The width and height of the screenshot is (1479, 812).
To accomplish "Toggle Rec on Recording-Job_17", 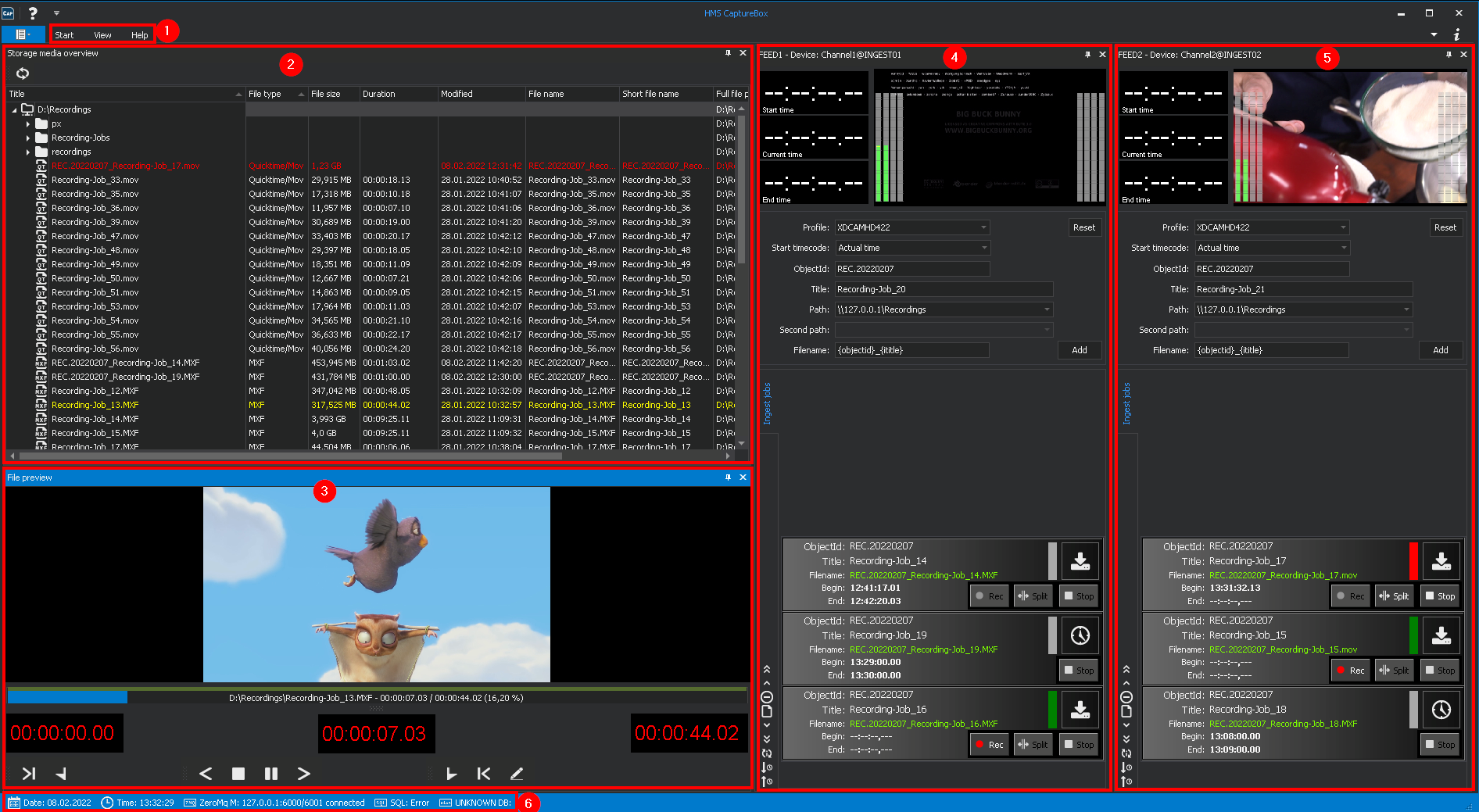I will (1350, 596).
